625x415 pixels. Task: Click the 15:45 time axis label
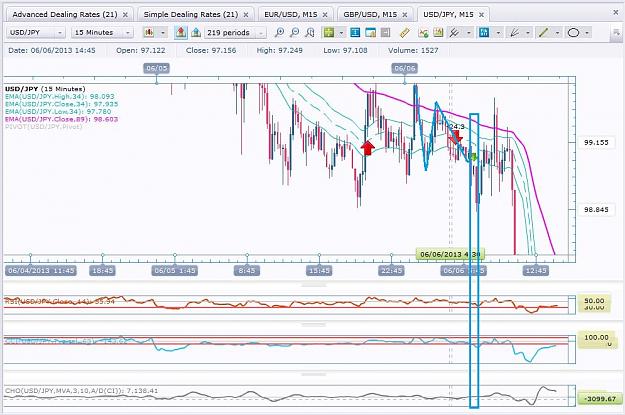[319, 271]
